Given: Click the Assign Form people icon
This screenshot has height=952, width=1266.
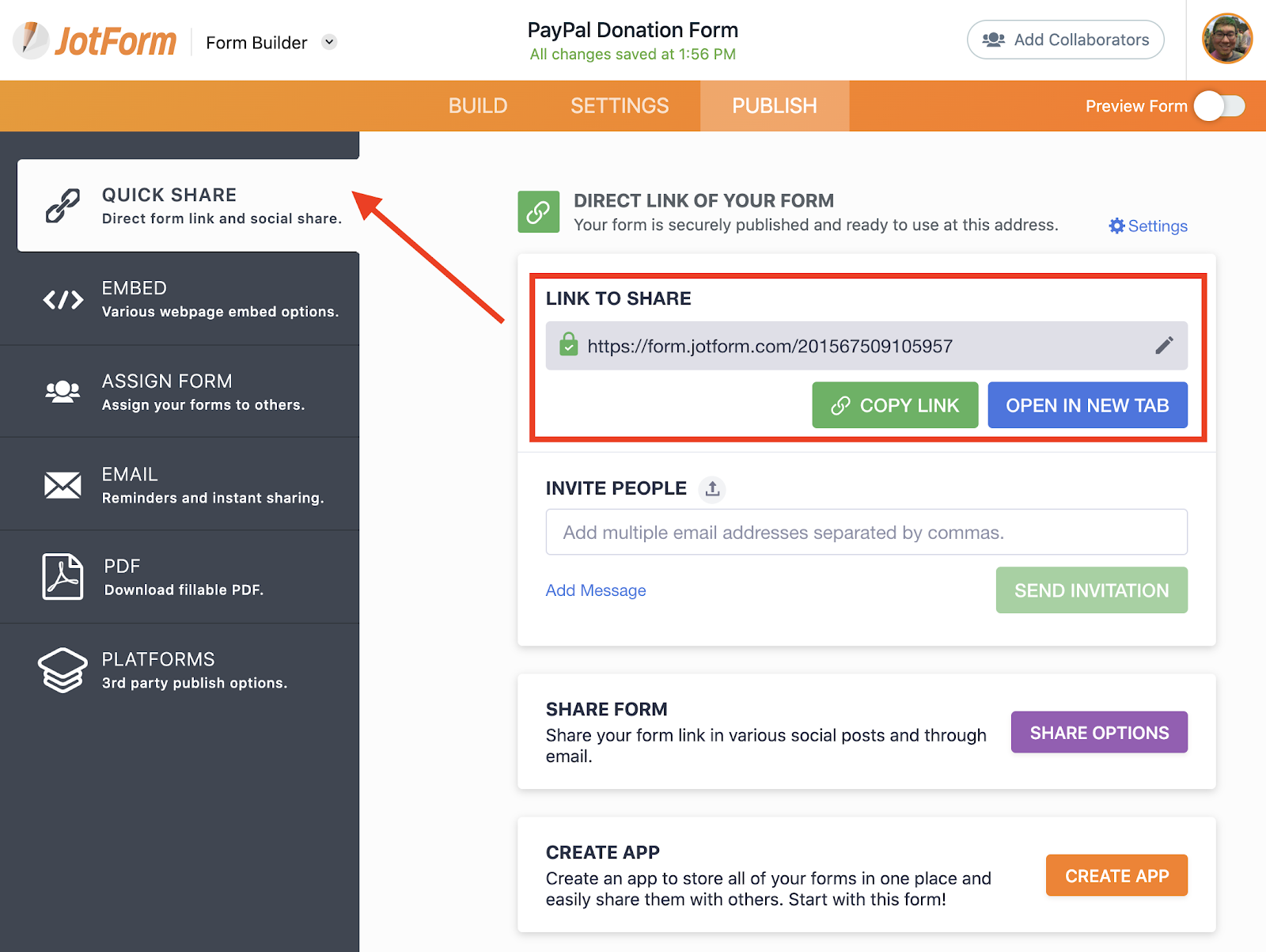Looking at the screenshot, I should (x=63, y=392).
